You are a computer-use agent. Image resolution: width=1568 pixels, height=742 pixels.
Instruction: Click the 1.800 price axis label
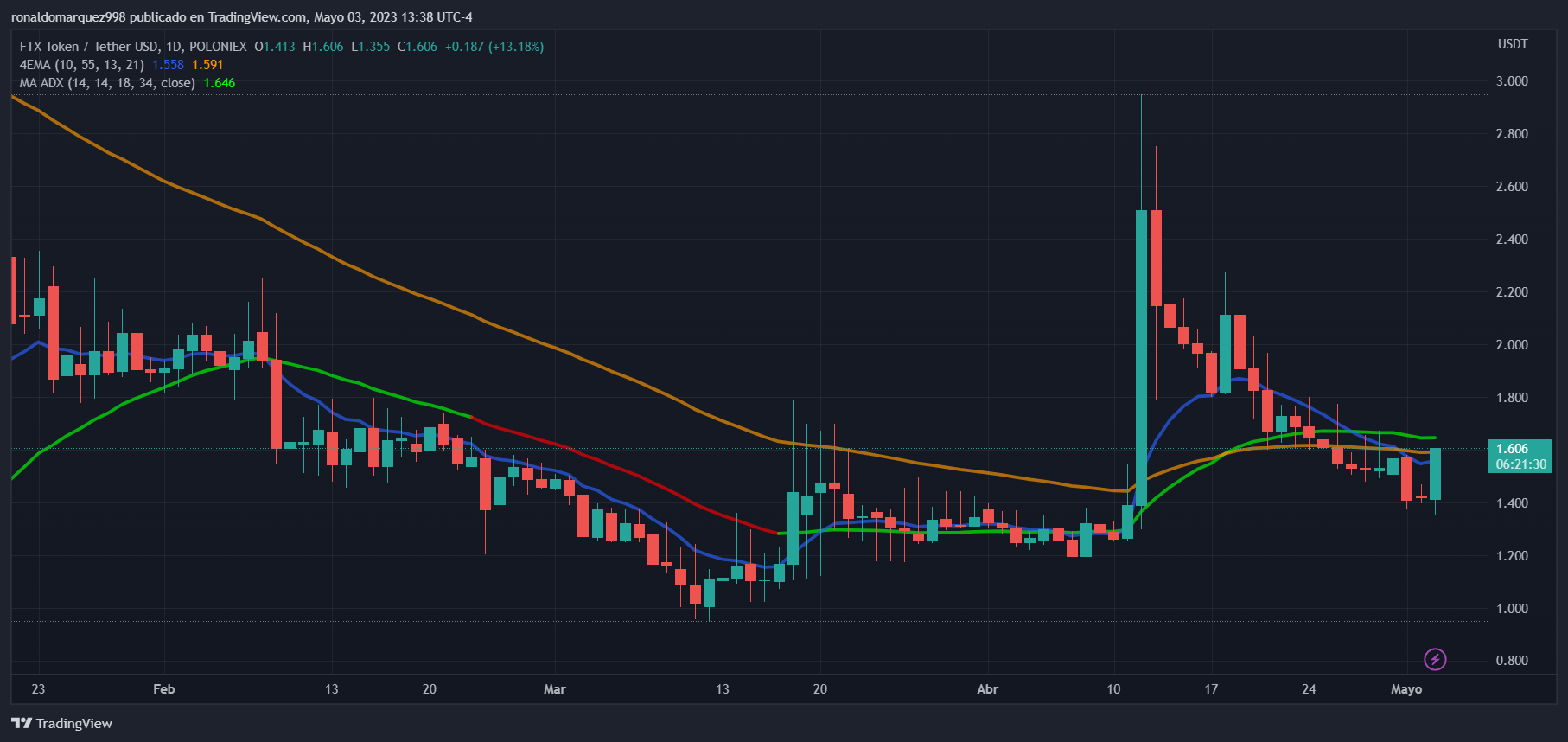point(1512,398)
